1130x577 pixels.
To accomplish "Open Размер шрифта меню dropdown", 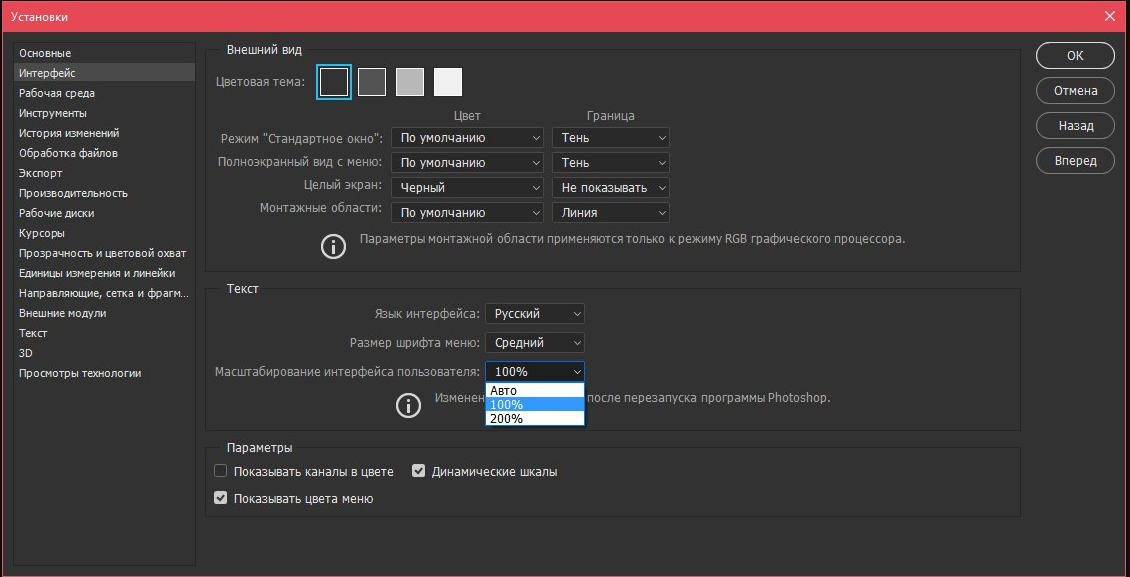I will (535, 343).
